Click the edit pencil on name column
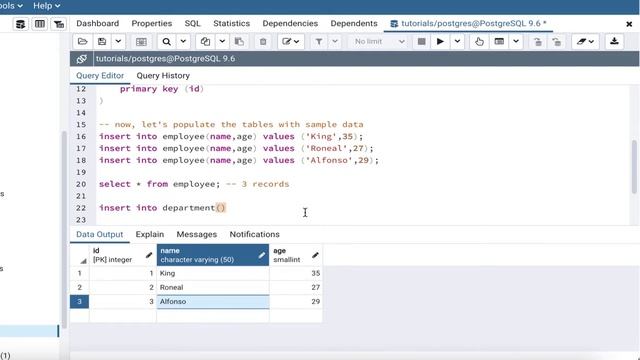Image resolution: width=640 pixels, height=360 pixels. coord(262,256)
